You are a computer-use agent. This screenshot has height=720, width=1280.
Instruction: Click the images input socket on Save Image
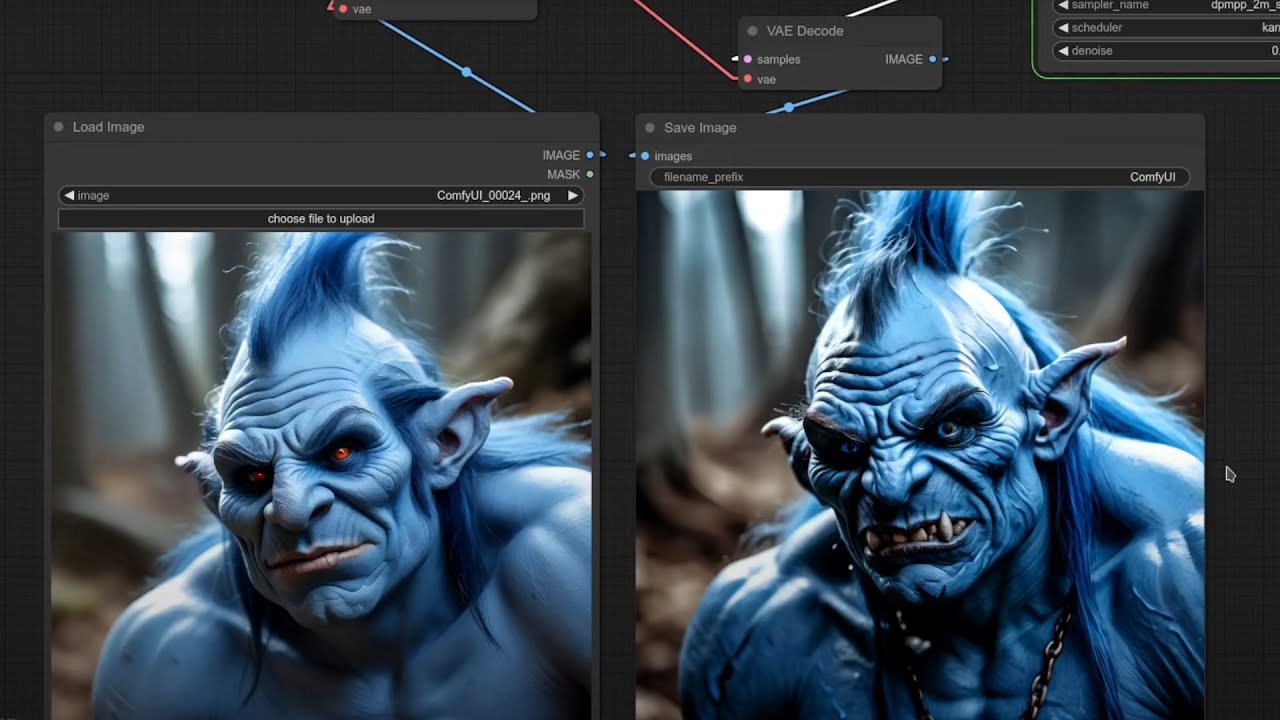(x=645, y=156)
